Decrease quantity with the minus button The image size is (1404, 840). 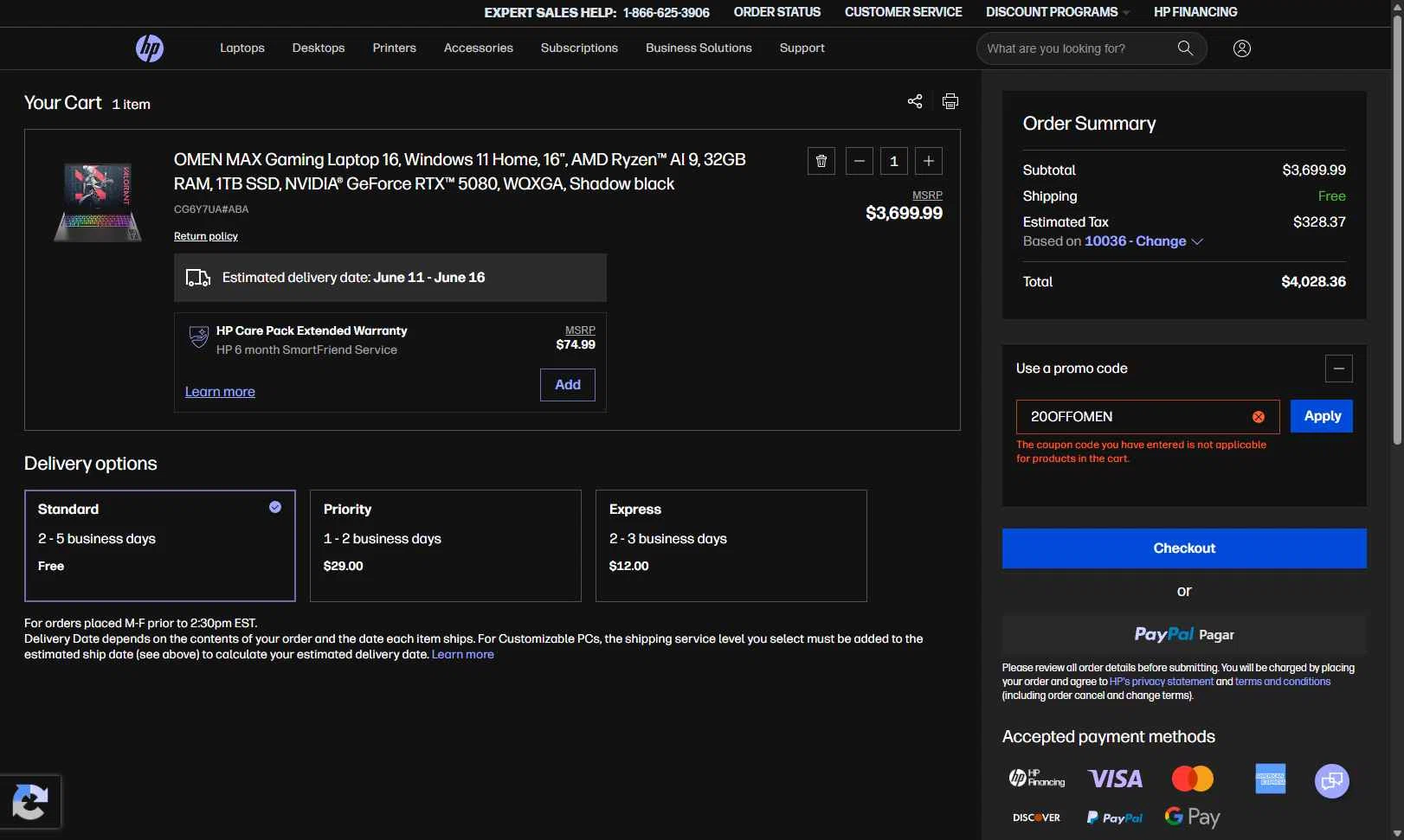(860, 161)
